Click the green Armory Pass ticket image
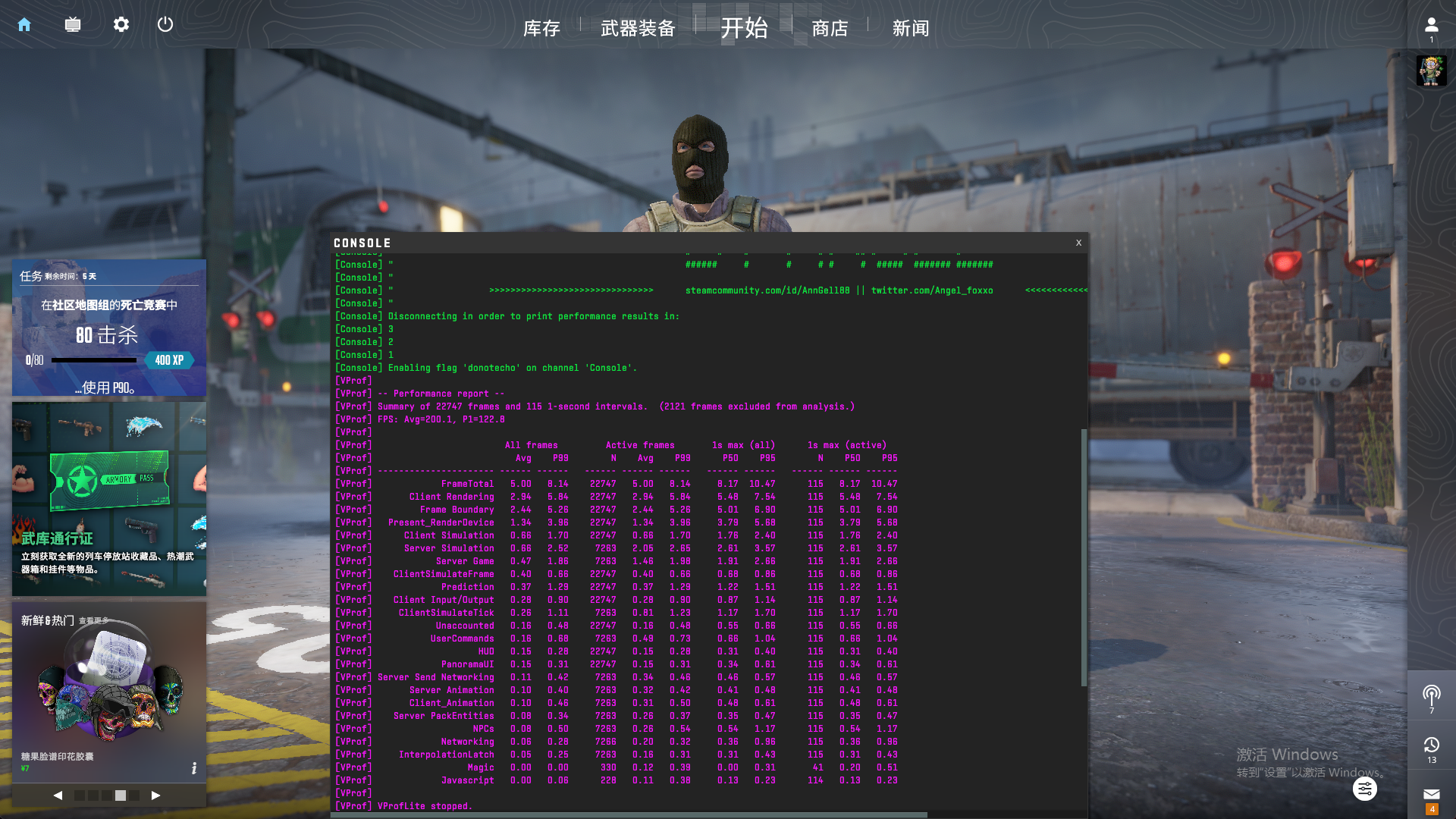This screenshot has width=1456, height=819. pos(109,480)
